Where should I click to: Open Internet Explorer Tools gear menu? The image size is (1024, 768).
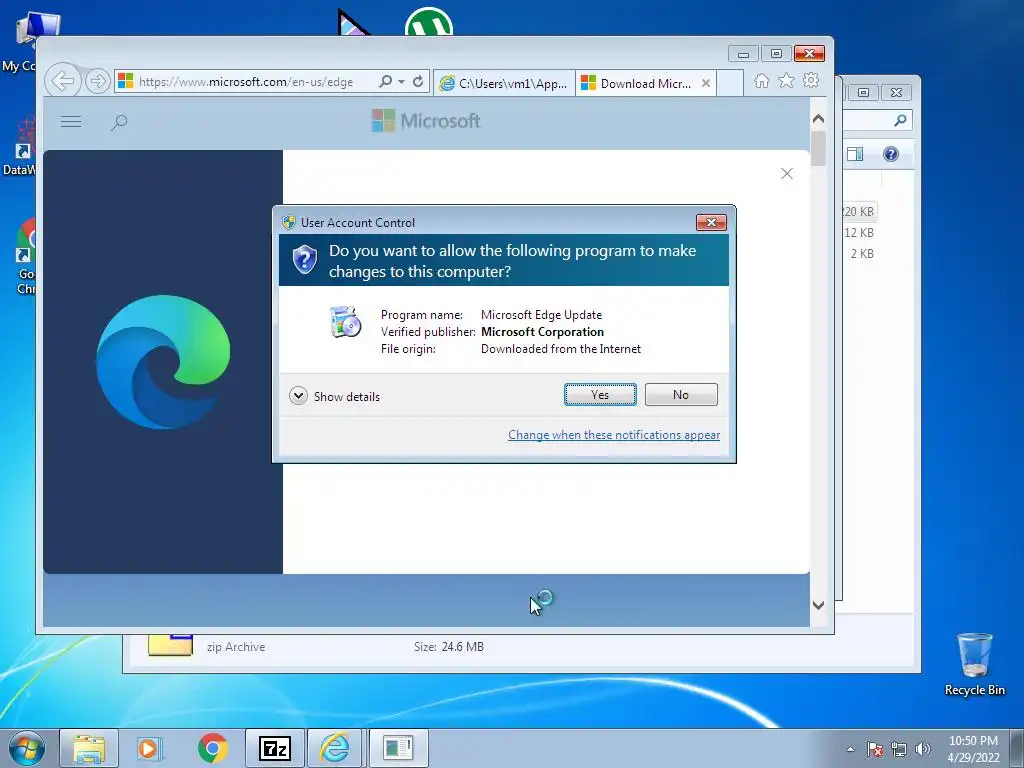pyautogui.click(x=811, y=80)
